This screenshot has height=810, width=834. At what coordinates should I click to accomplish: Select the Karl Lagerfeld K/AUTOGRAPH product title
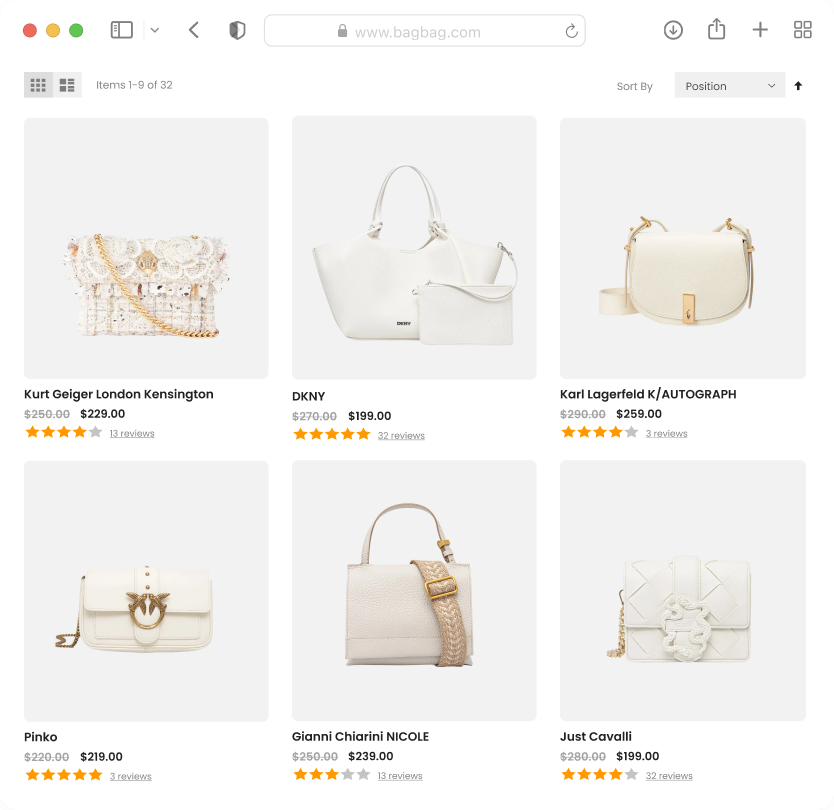coord(648,394)
